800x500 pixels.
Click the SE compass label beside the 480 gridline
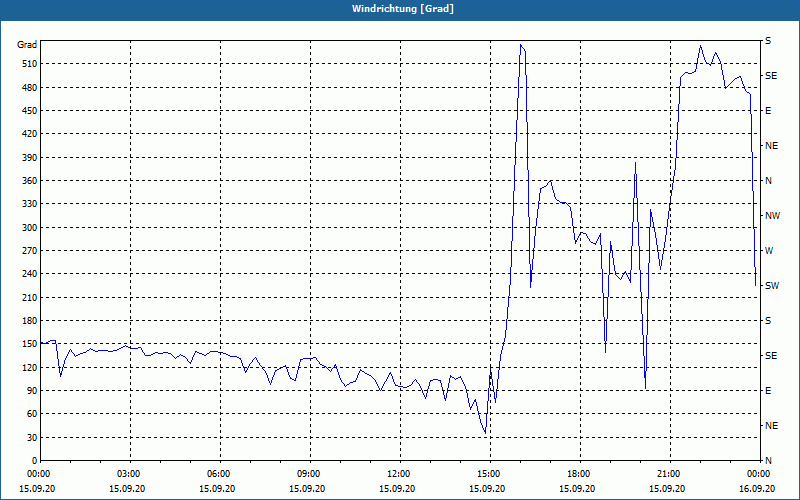click(771, 76)
